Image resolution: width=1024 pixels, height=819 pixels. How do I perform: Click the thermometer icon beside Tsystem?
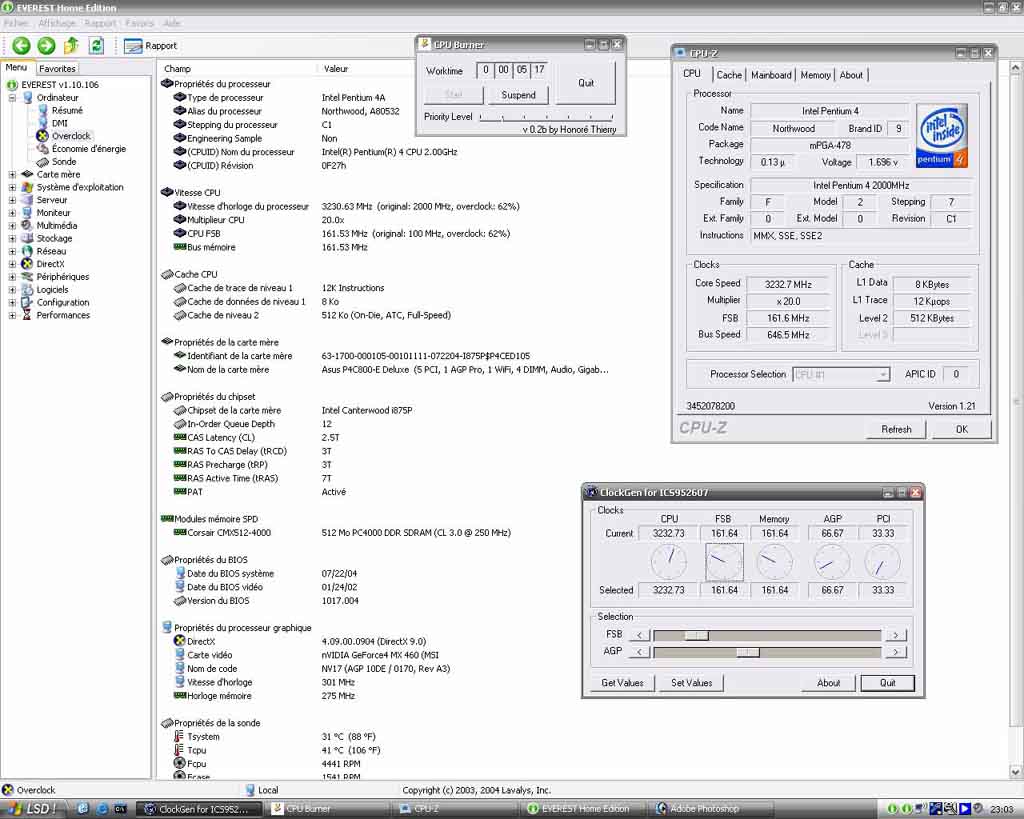point(179,736)
